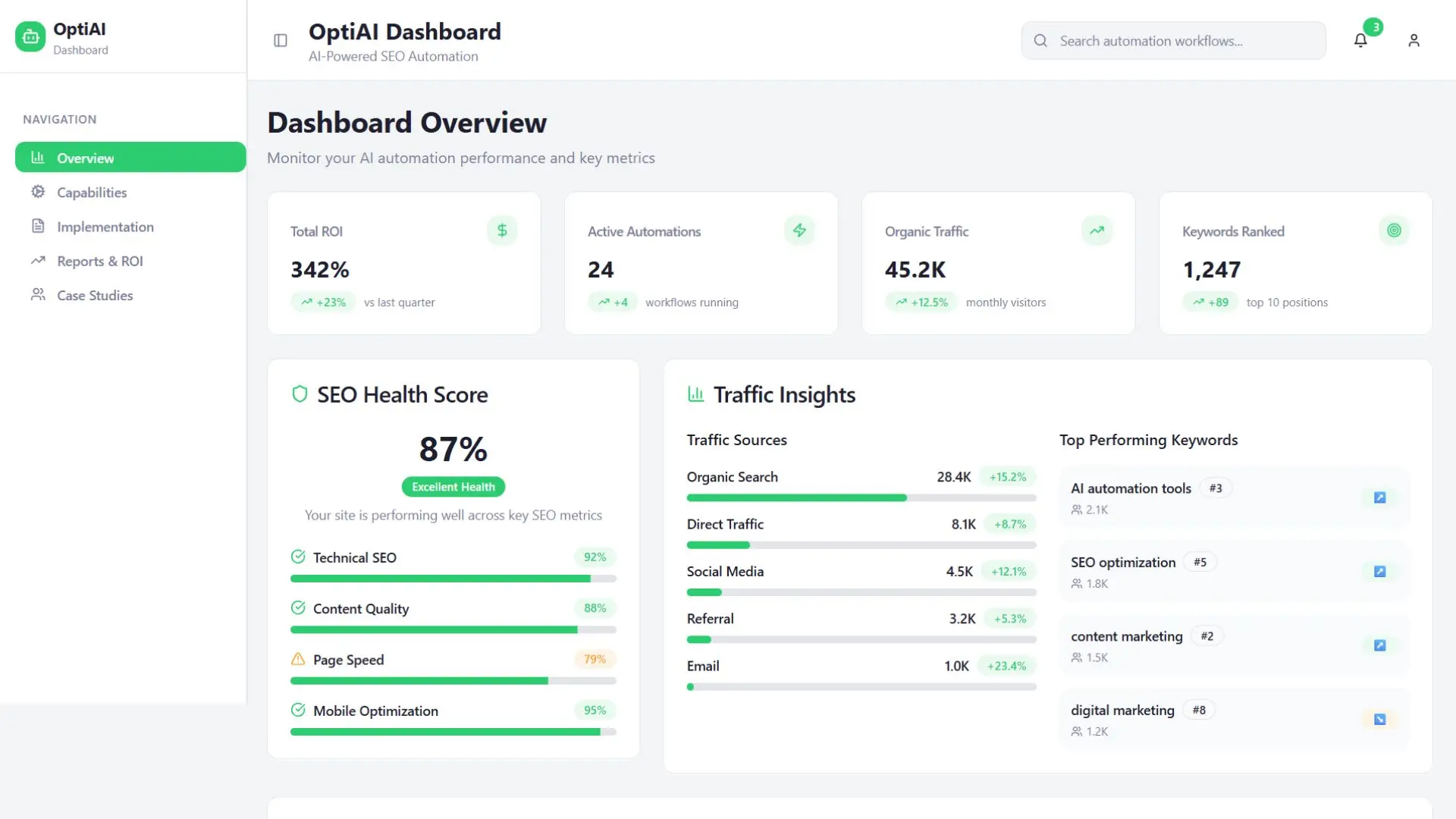The height and width of the screenshot is (819, 1456).
Task: Click the Case Studies people icon
Action: (38, 294)
